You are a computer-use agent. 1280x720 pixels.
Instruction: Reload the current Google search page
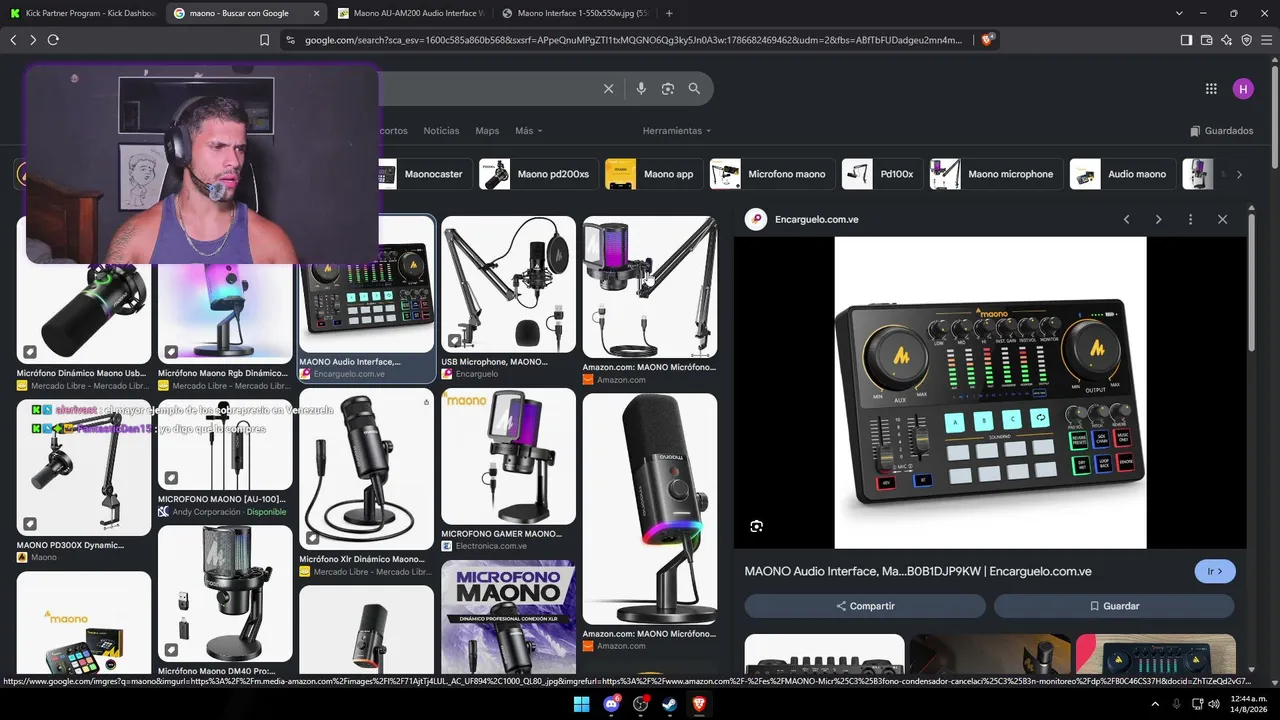click(53, 40)
